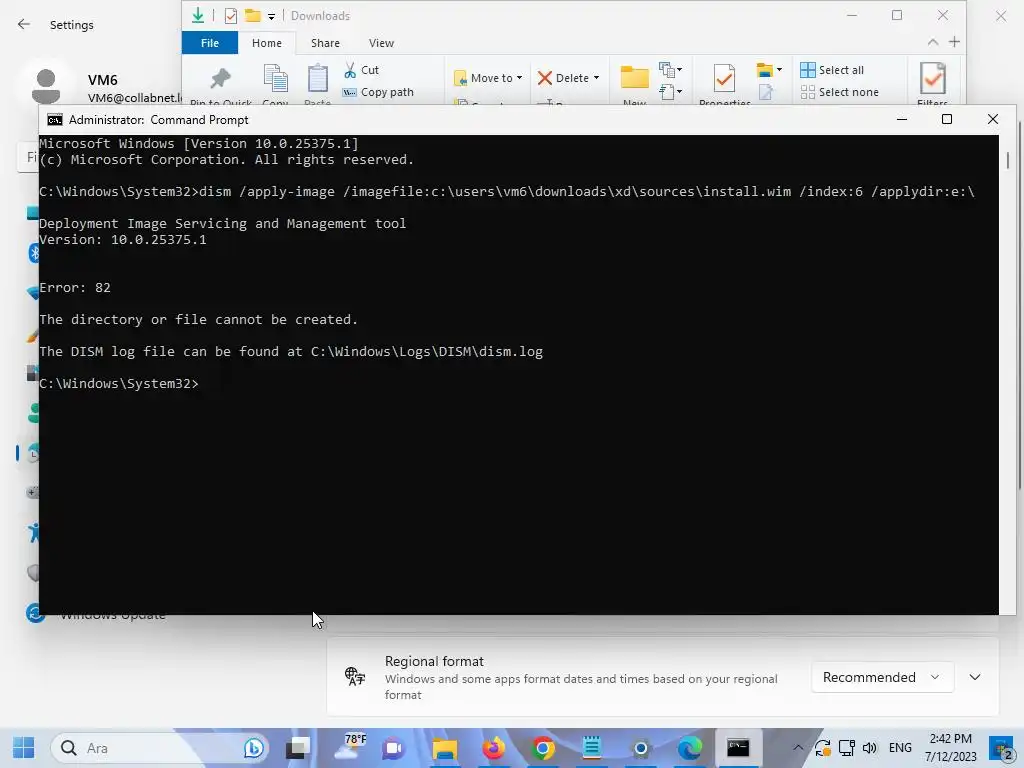1024x768 pixels.
Task: Switch to the View ribbon tab
Action: 381,43
